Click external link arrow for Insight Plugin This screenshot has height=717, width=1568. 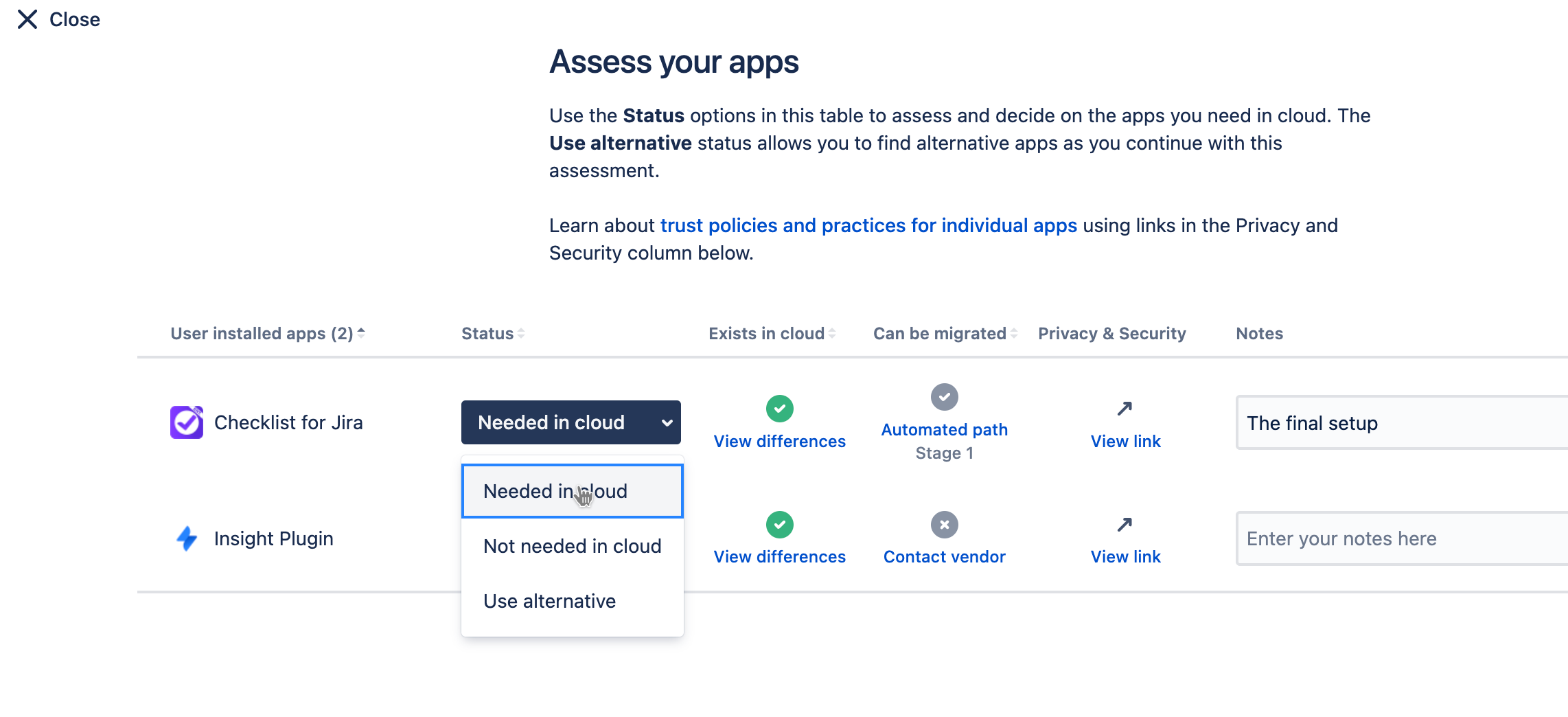pos(1125,525)
